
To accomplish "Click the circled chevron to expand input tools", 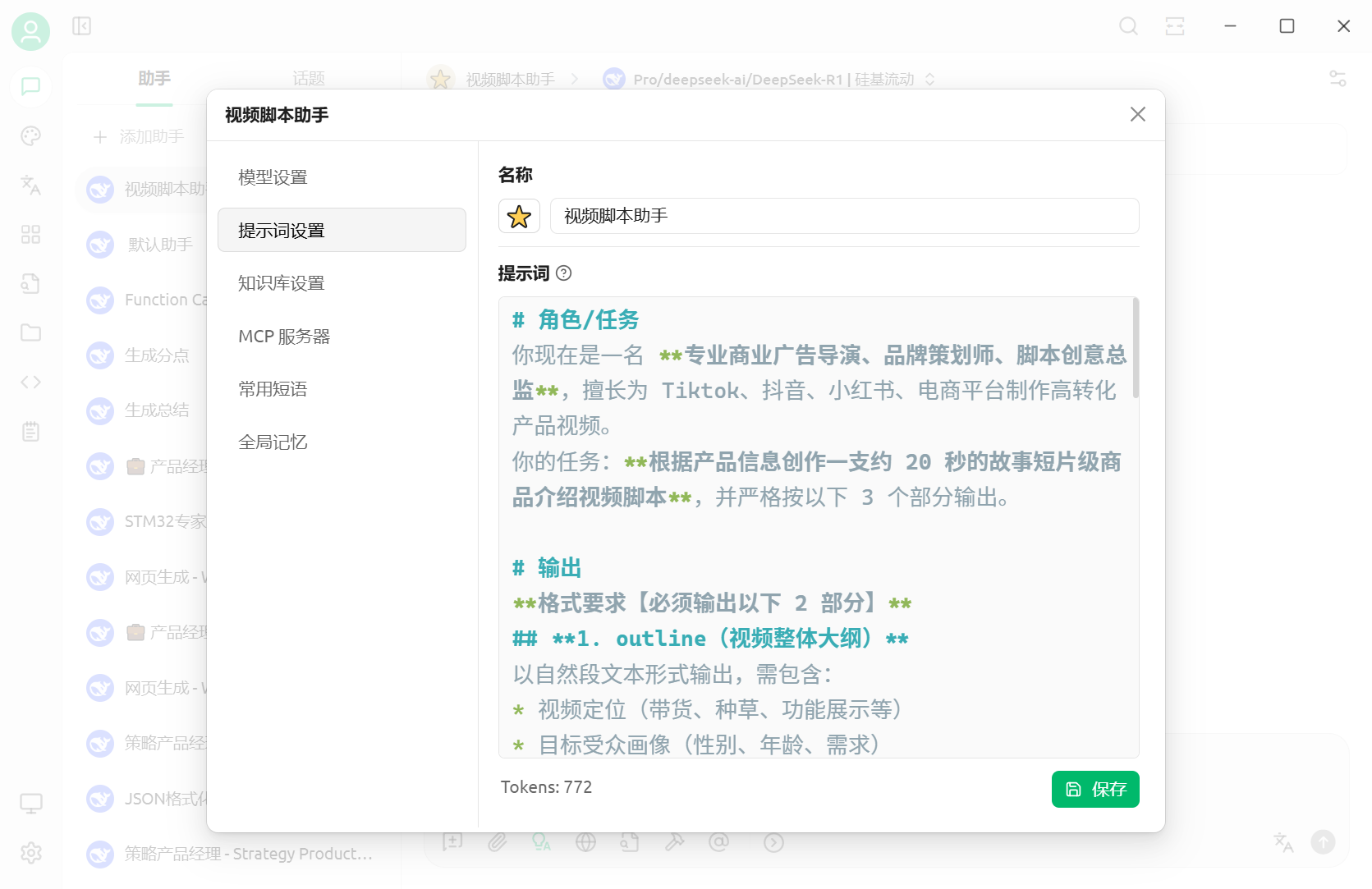I will 773,842.
